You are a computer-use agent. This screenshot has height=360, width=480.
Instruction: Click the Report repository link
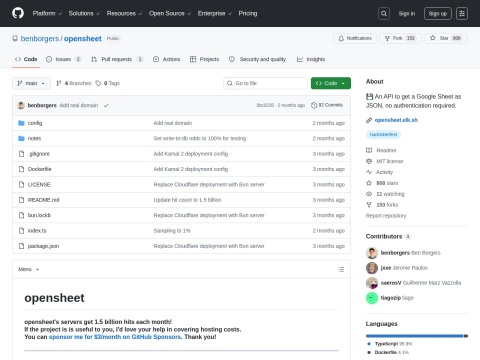[x=386, y=216]
